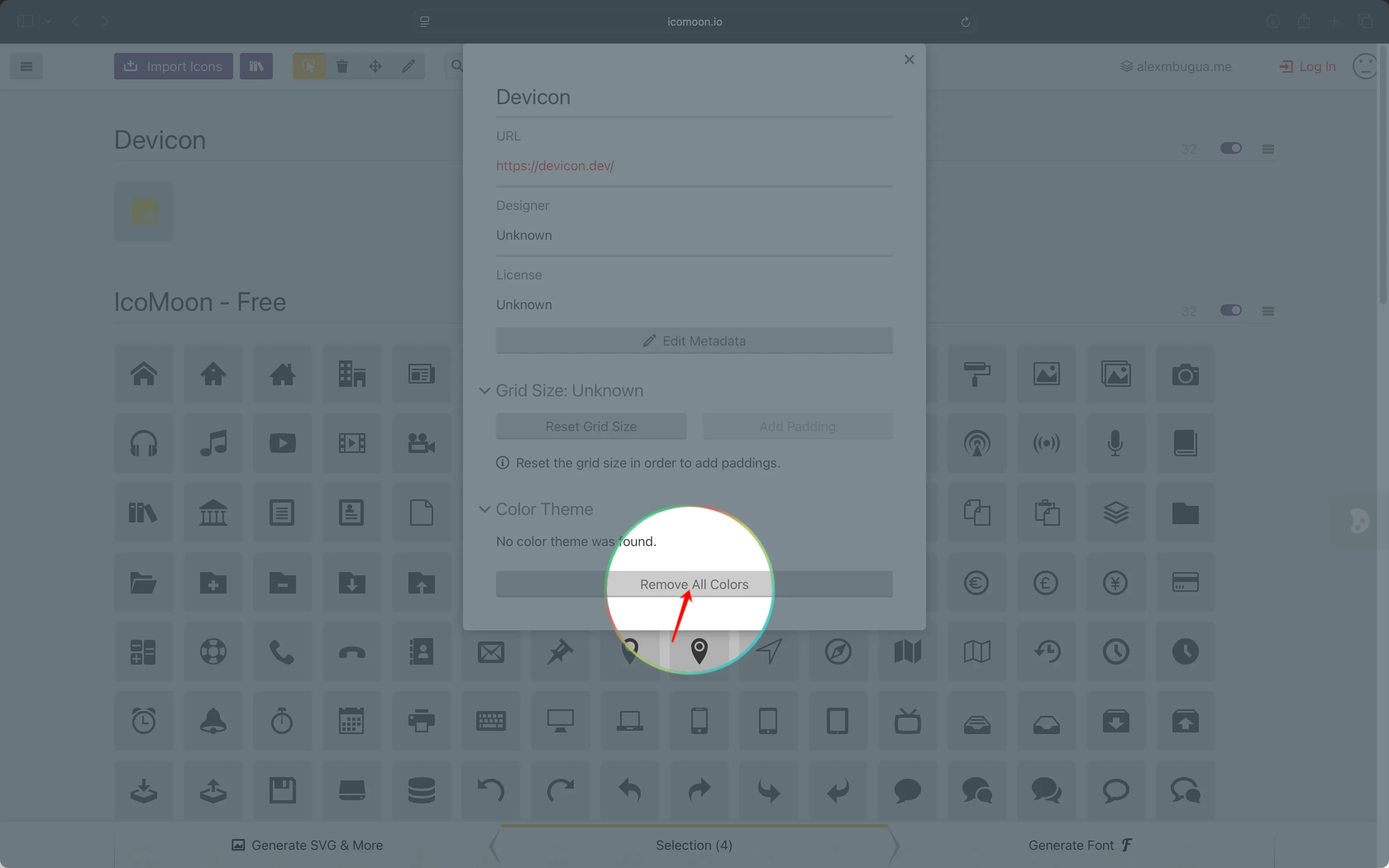
Task: Click Remove All Colors
Action: (694, 584)
